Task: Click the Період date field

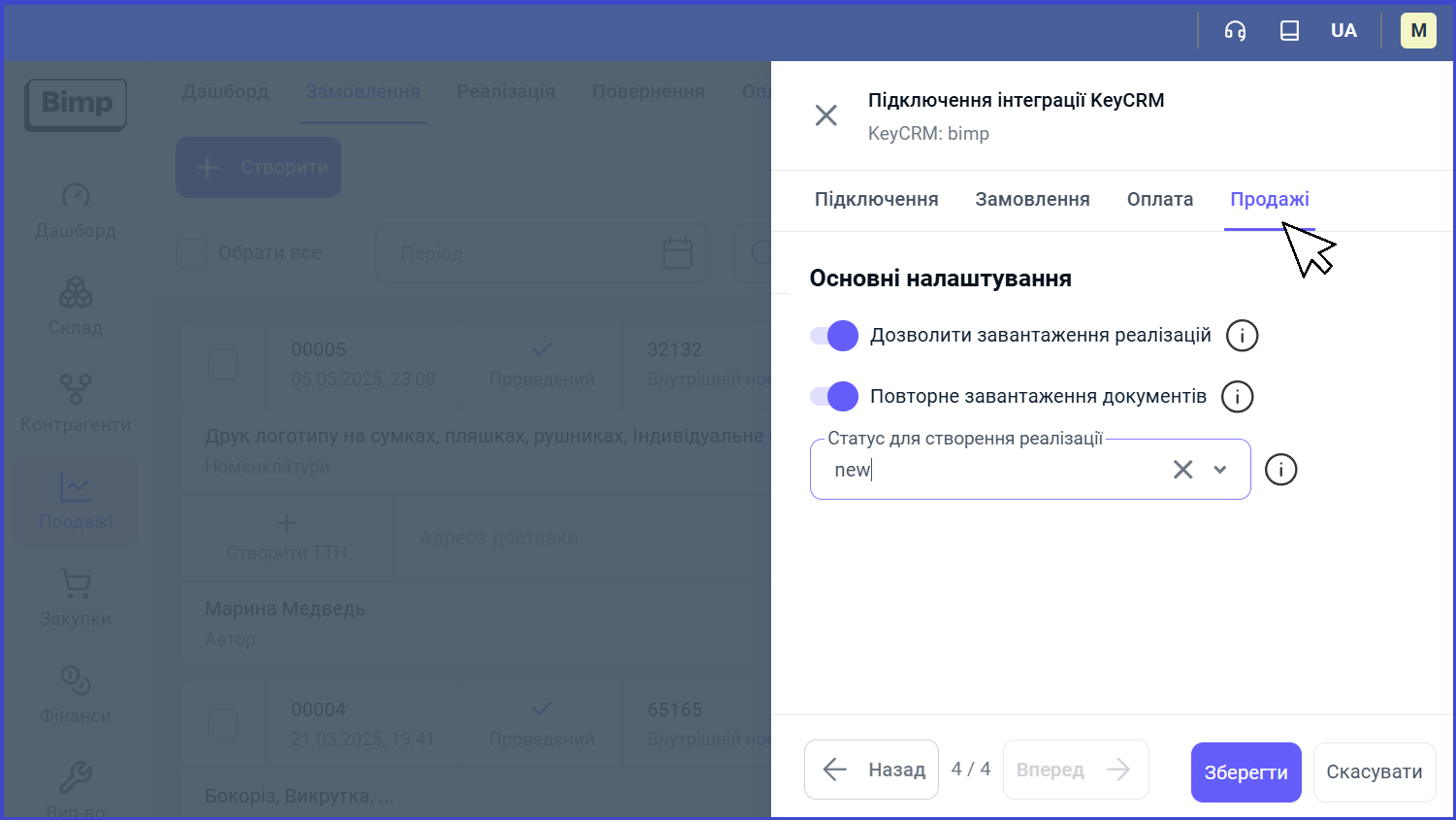Action: point(542,253)
